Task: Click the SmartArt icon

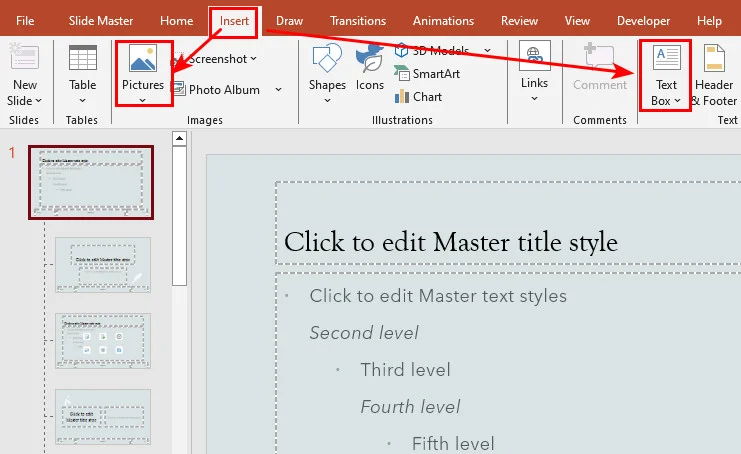Action: click(x=402, y=73)
